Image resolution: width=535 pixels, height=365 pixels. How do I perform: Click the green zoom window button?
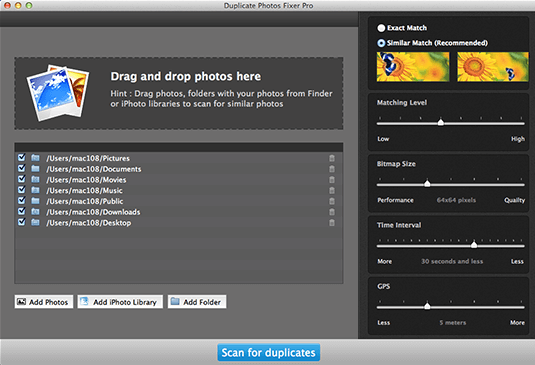pos(29,5)
